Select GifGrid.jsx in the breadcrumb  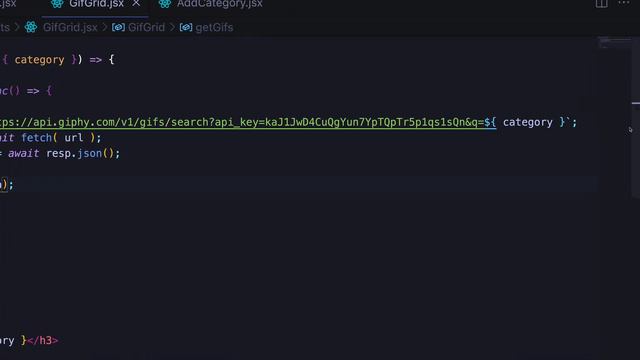click(70, 27)
